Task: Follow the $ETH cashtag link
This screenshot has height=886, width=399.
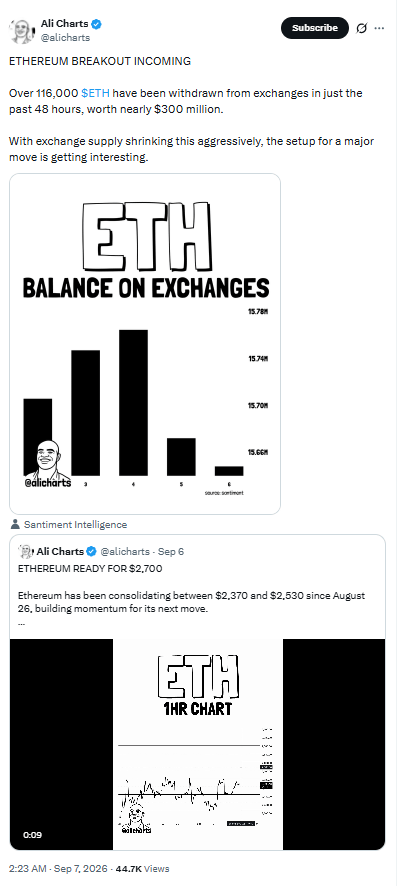Action: tap(96, 93)
